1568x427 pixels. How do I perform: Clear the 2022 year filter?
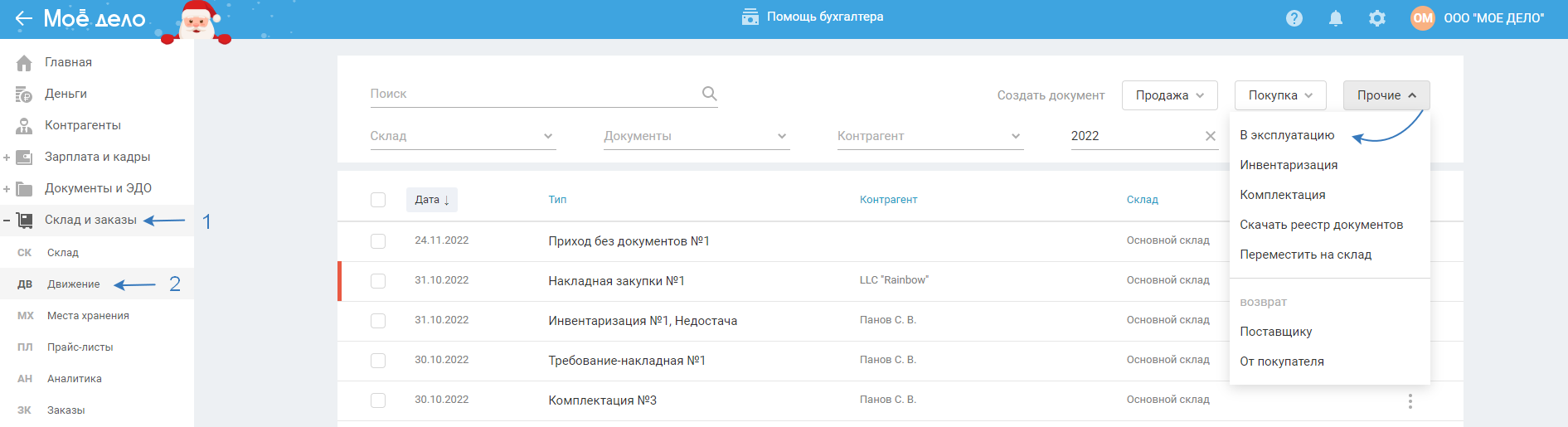click(1211, 136)
